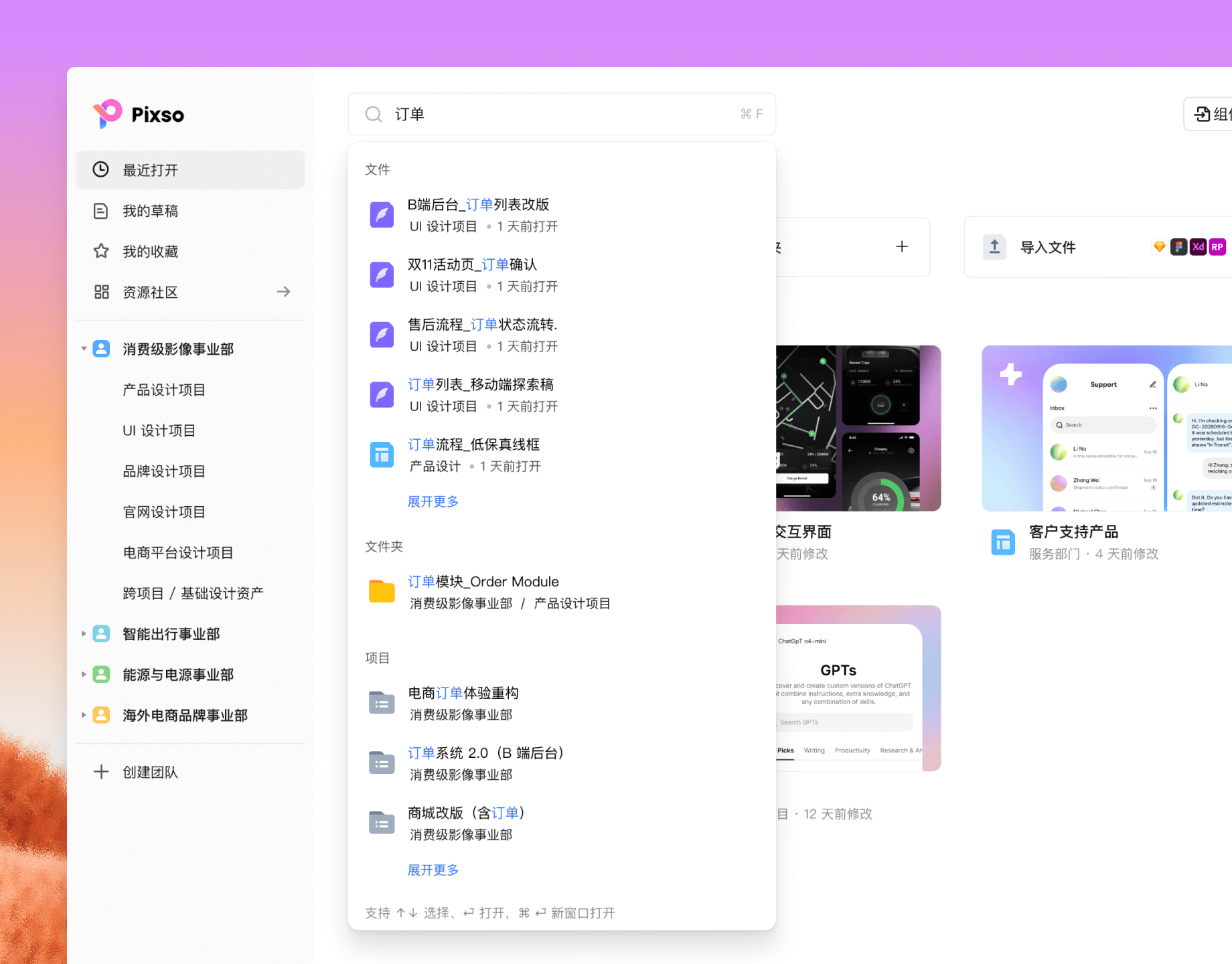Click the Figma import icon
Image resolution: width=1232 pixels, height=964 pixels.
1178,246
